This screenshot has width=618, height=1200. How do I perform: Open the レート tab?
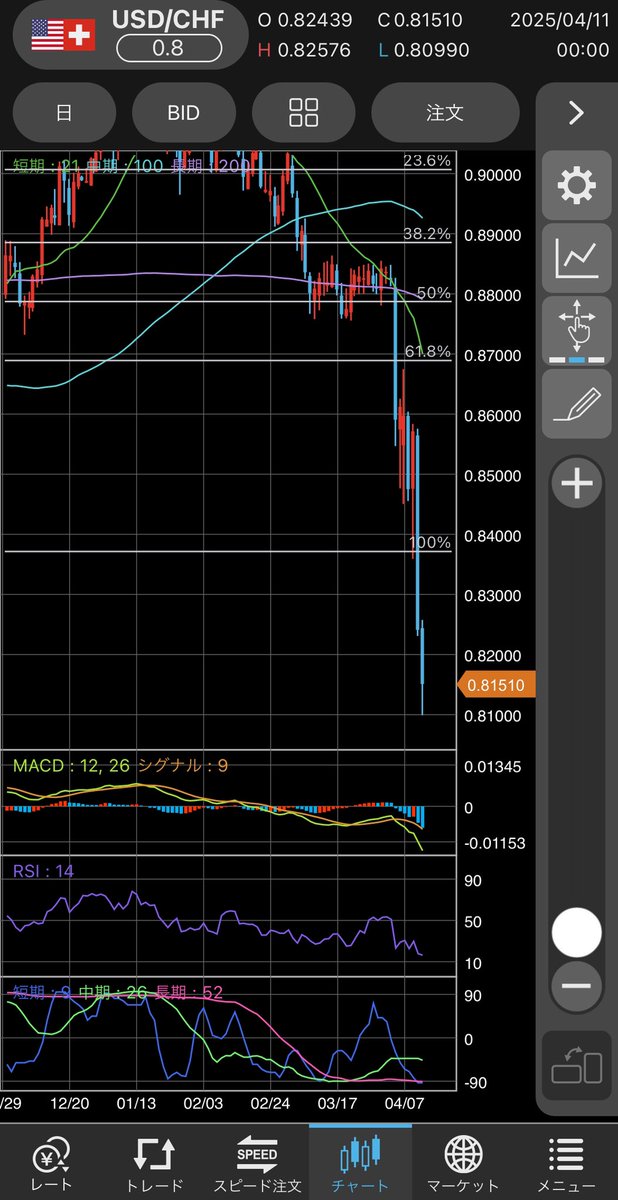tap(51, 1162)
